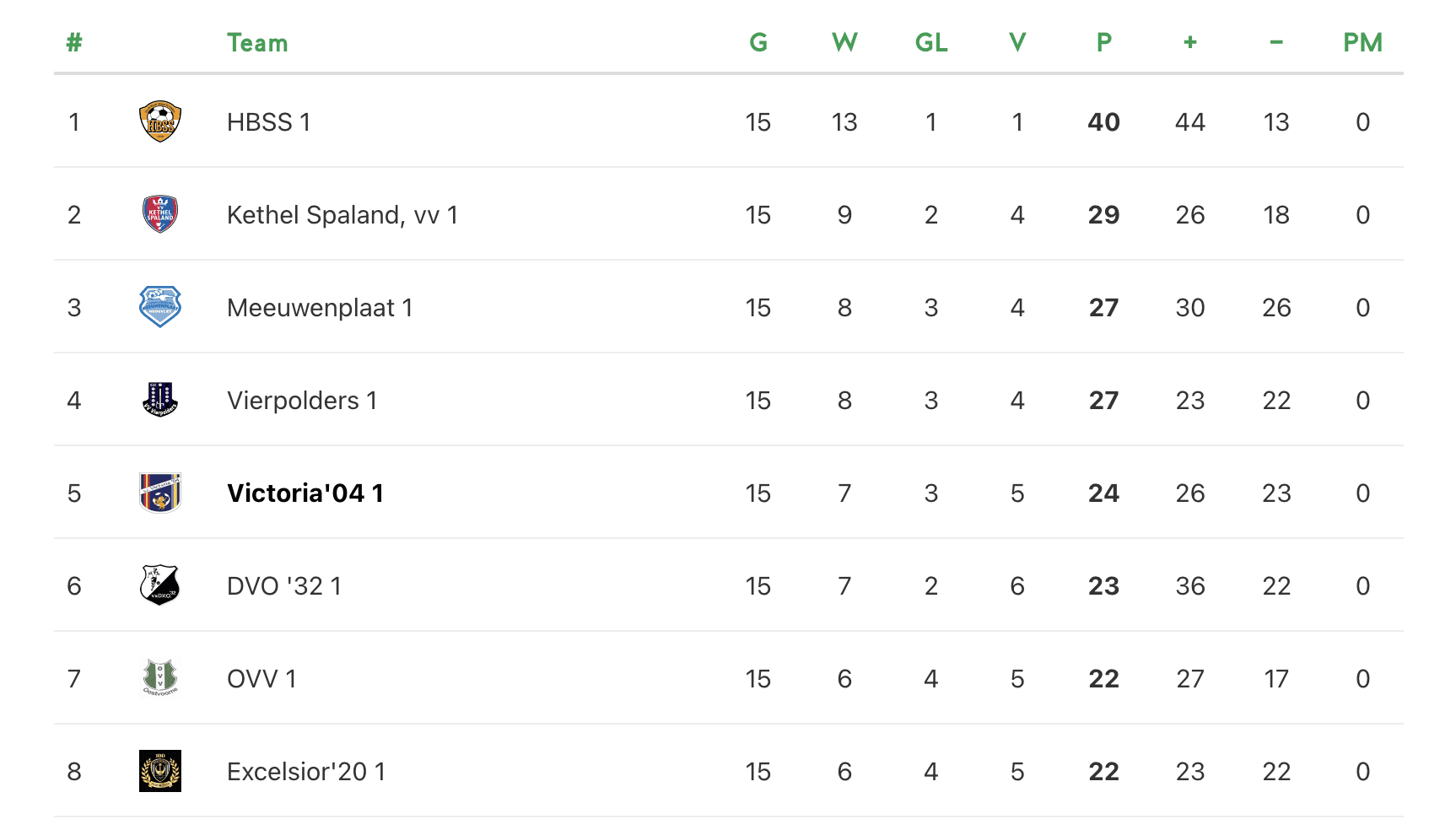The width and height of the screenshot is (1456, 830).
Task: Click the OVV club crest
Action: (x=160, y=678)
